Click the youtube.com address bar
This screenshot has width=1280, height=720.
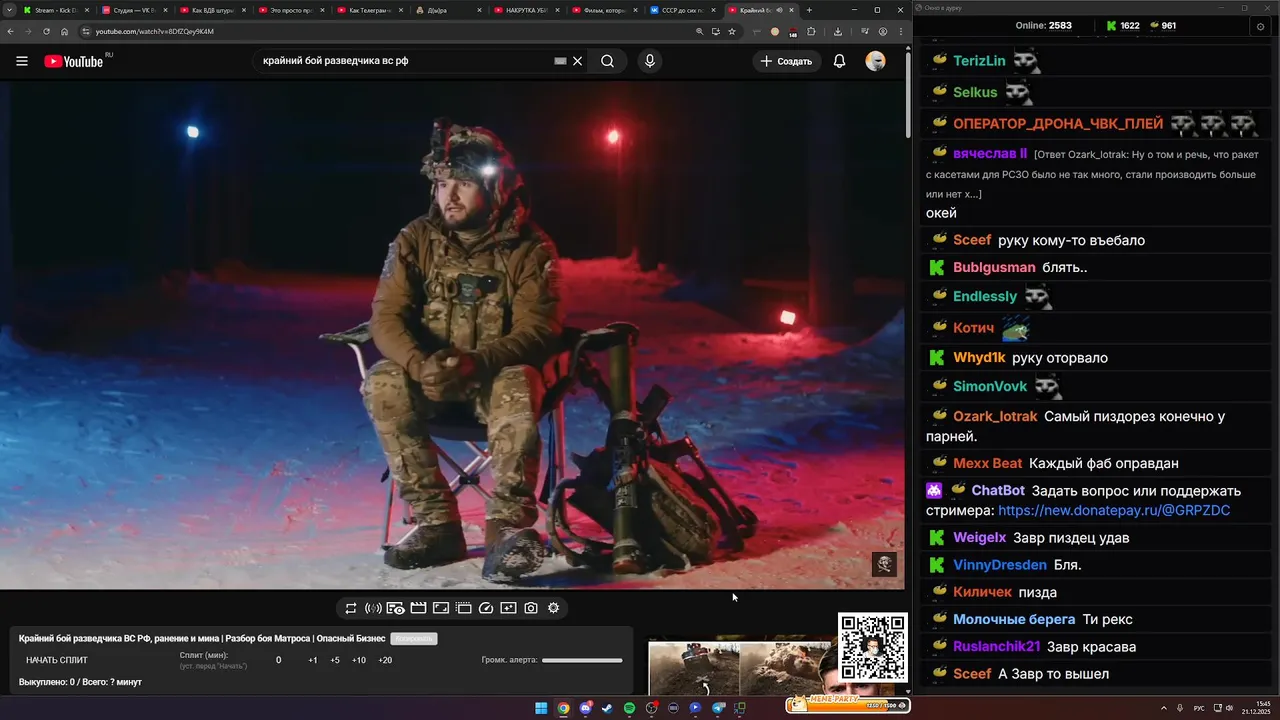(390, 31)
